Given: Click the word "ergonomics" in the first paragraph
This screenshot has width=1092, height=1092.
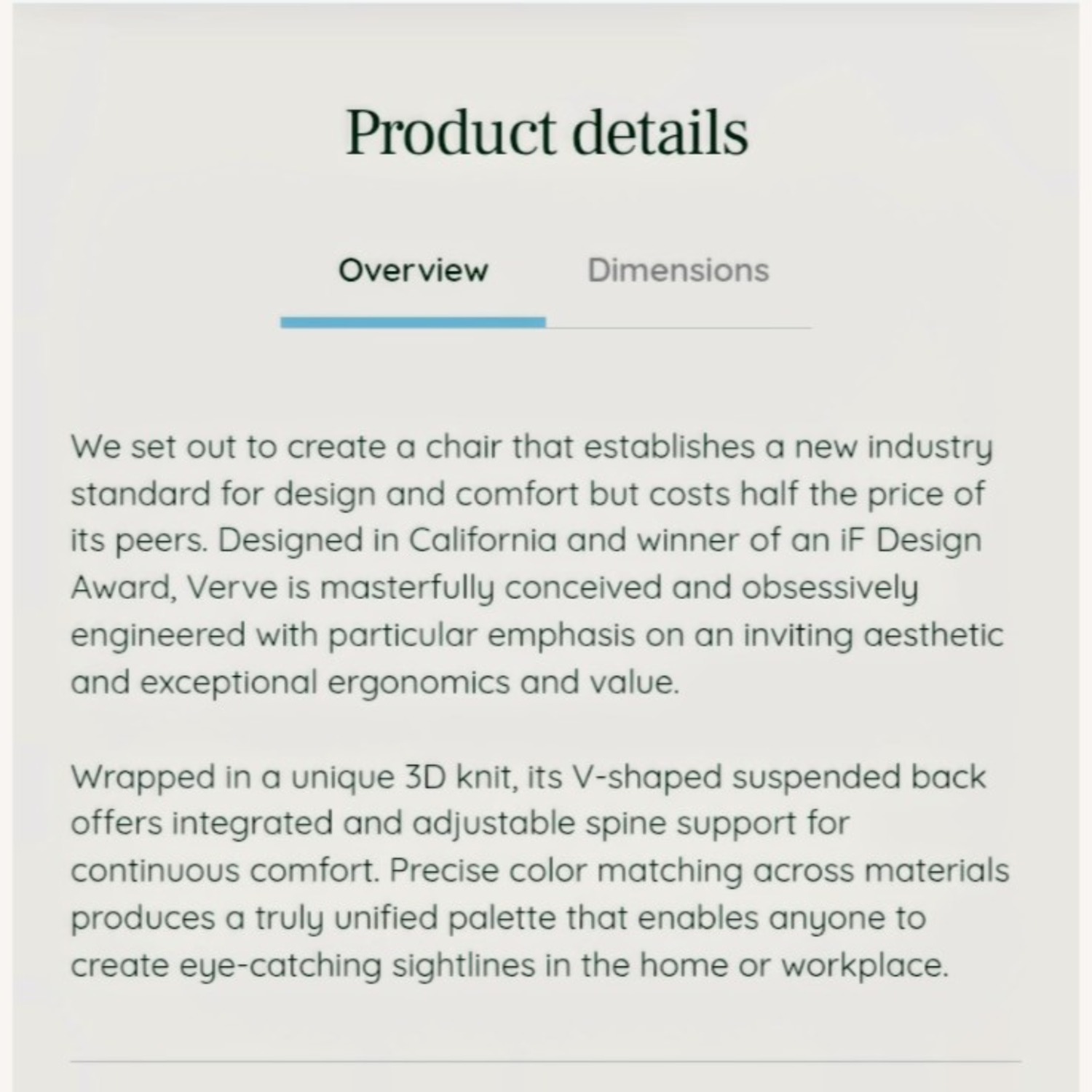Looking at the screenshot, I should pos(419,682).
